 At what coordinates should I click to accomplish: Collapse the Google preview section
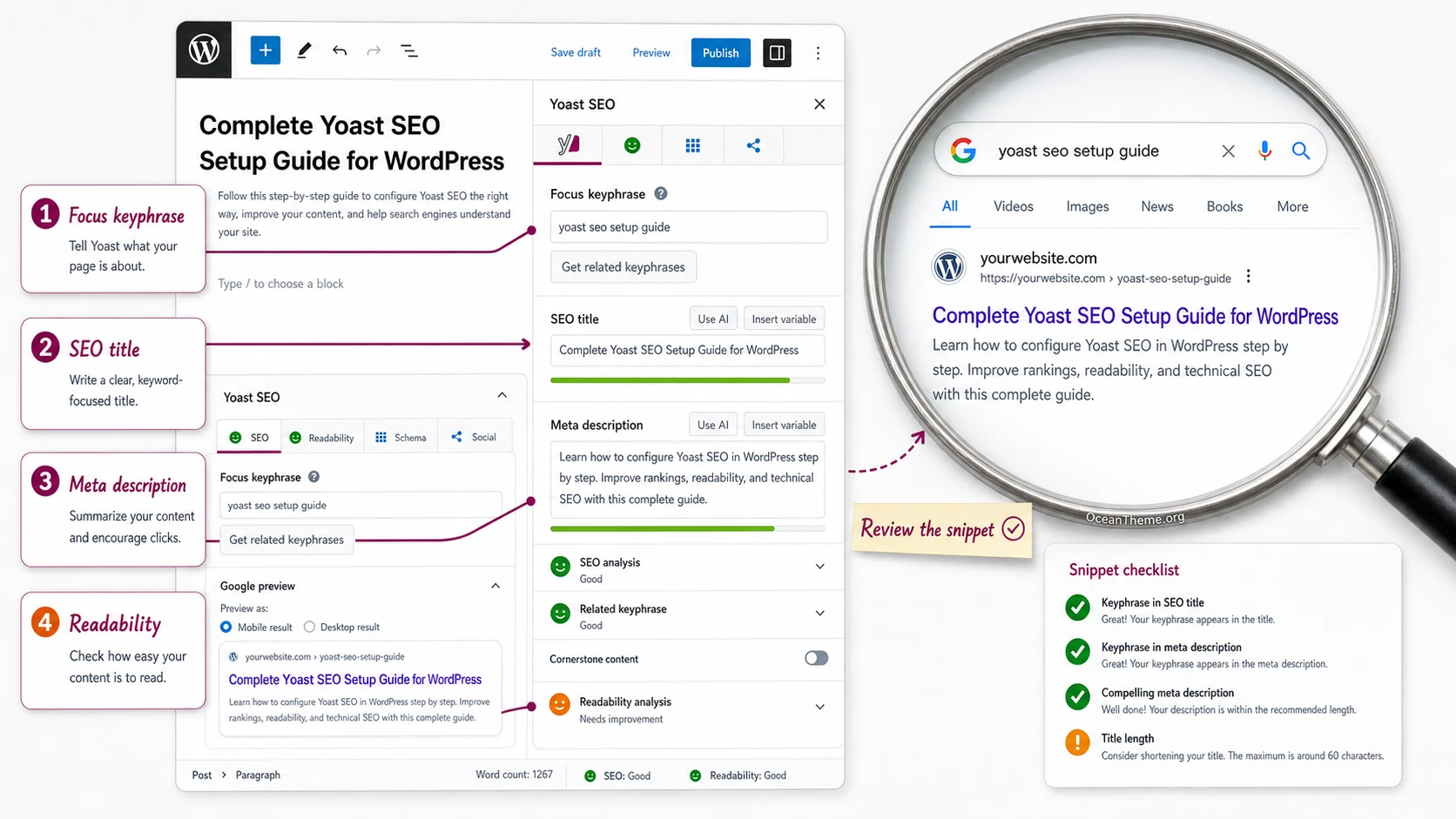tap(495, 586)
